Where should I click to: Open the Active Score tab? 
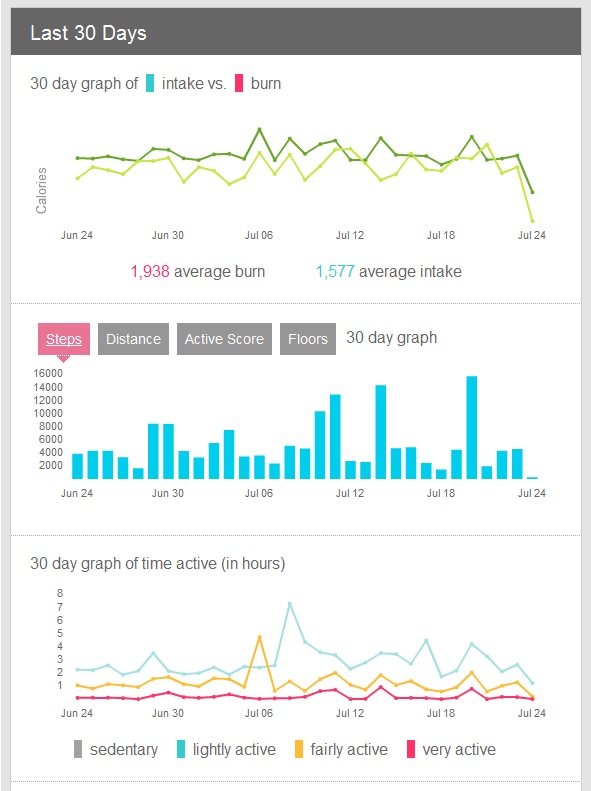[224, 339]
